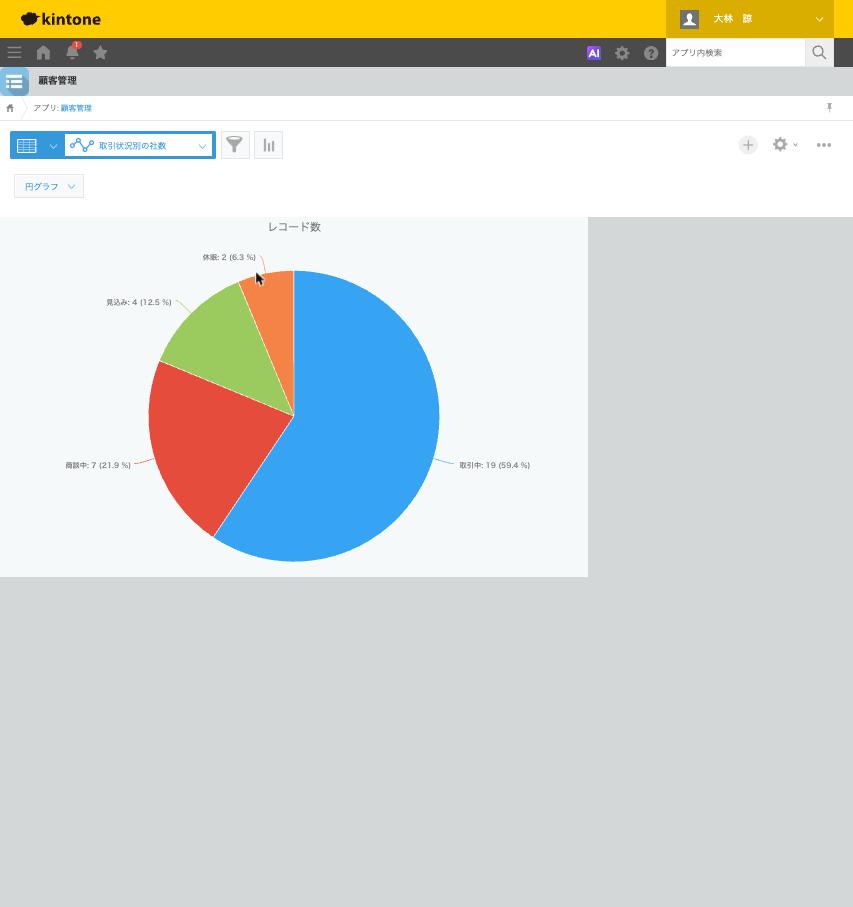Open the notifications bell

point(72,52)
